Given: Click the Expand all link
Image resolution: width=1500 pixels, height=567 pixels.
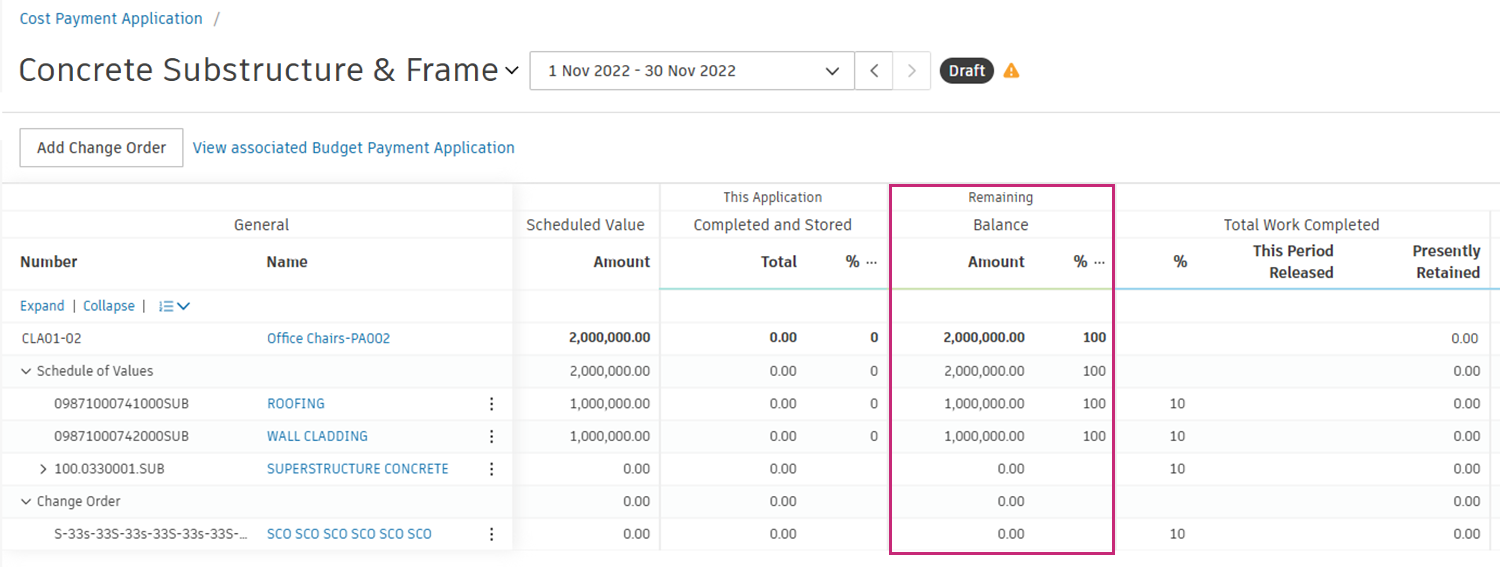Looking at the screenshot, I should [42, 306].
